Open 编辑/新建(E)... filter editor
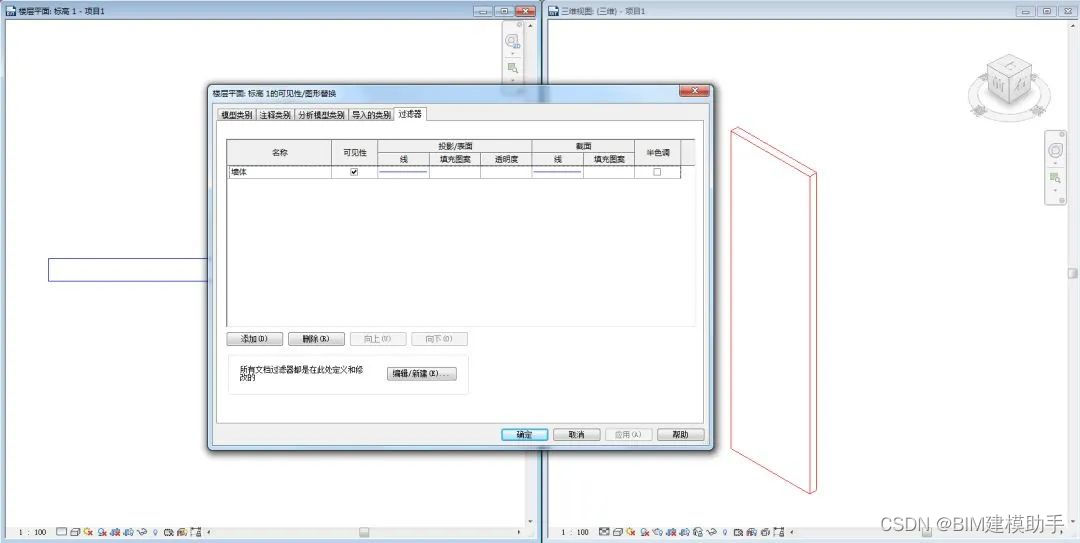The height and width of the screenshot is (543, 1080). pyautogui.click(x=422, y=373)
